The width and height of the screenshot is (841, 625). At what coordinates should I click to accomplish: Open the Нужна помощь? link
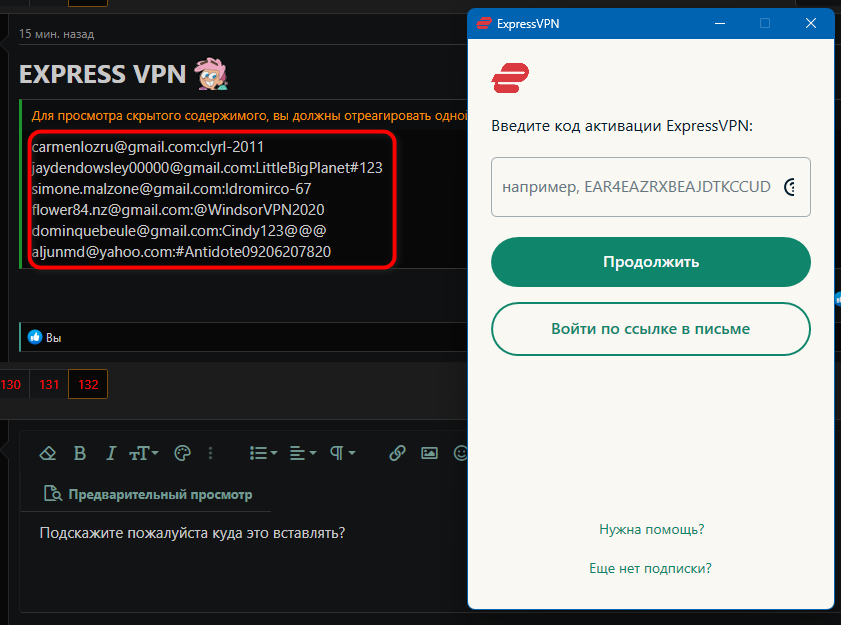651,530
